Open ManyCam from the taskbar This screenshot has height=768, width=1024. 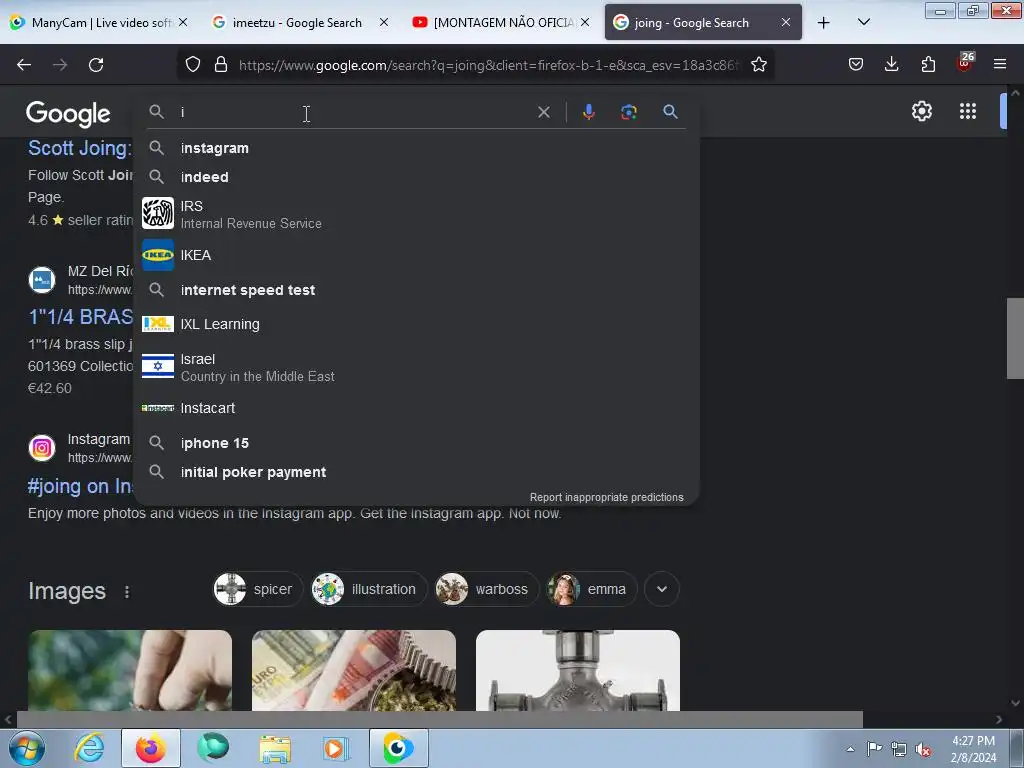(x=398, y=748)
